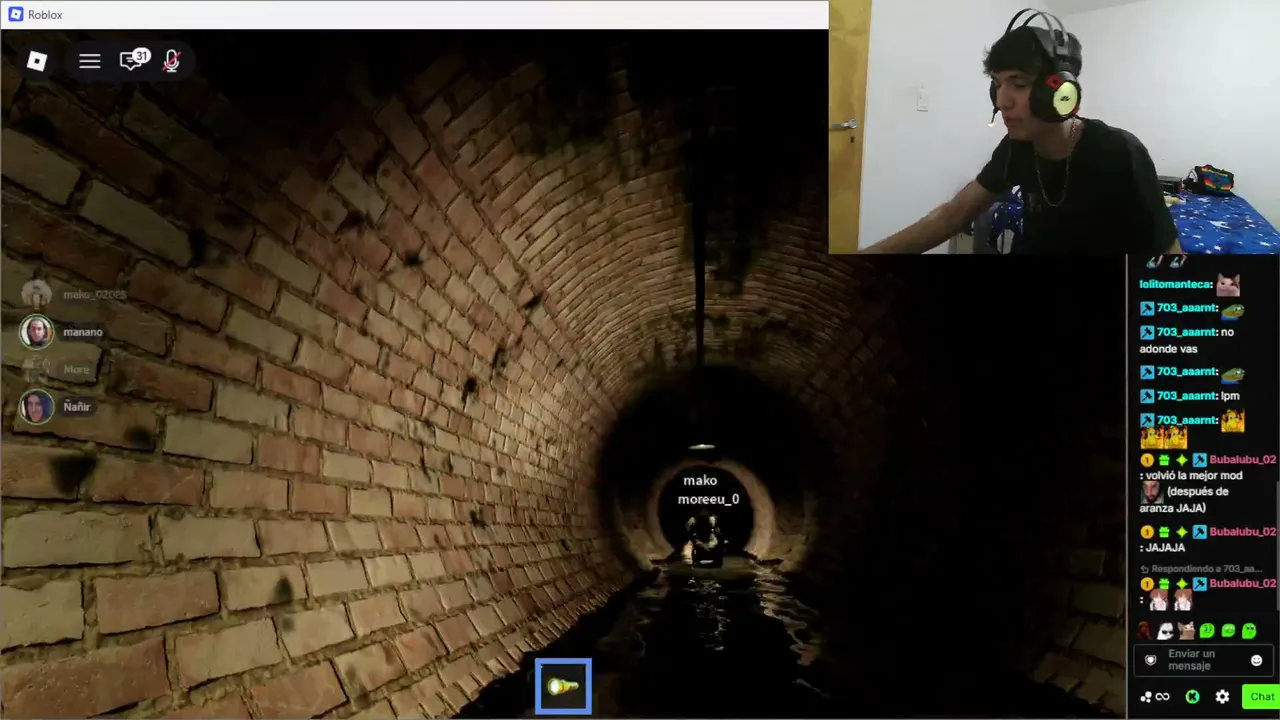Click manano's avatar in the player list
The width and height of the screenshot is (1280, 720).
click(x=37, y=332)
